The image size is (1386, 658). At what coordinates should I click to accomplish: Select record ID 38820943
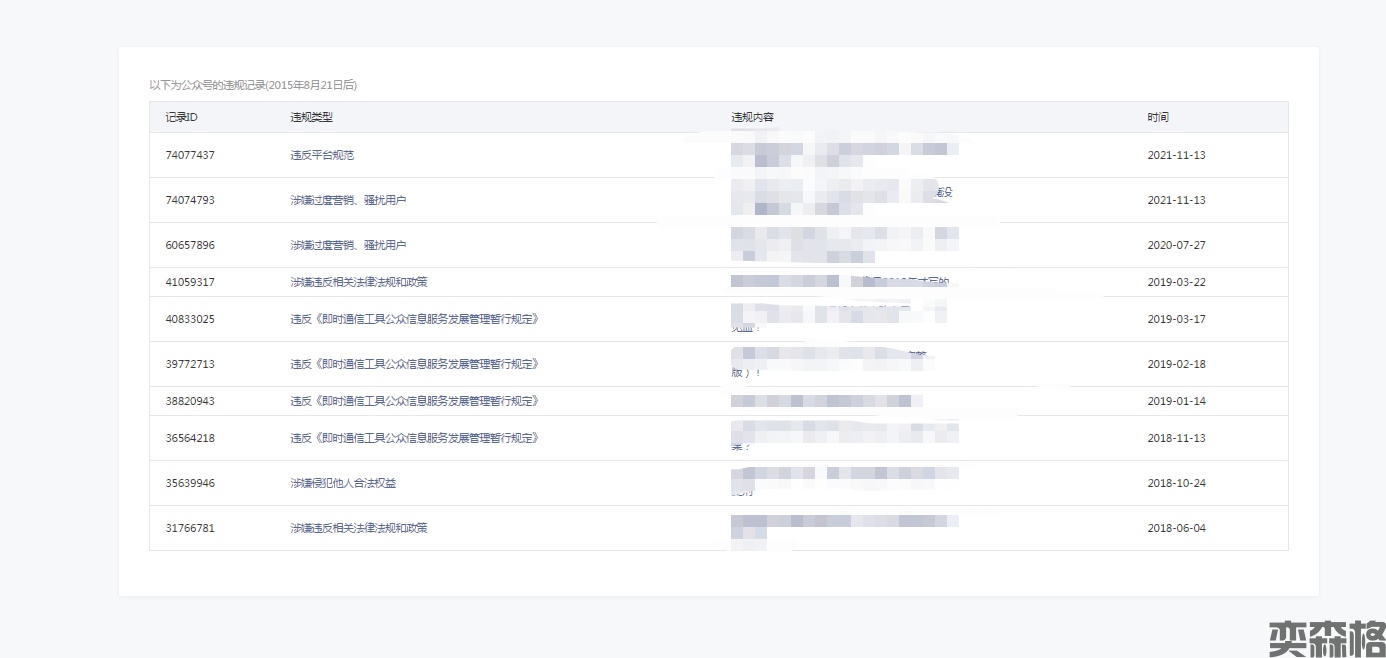coord(190,401)
